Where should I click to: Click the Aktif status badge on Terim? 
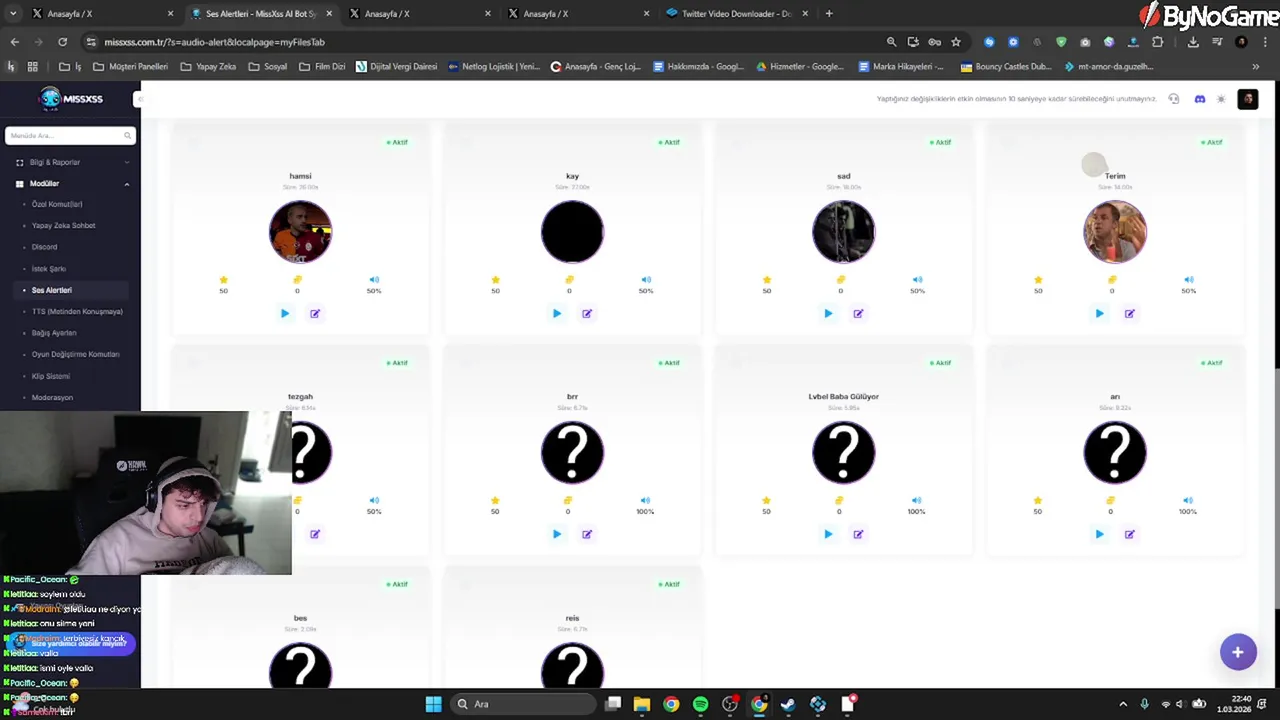pyautogui.click(x=1212, y=142)
